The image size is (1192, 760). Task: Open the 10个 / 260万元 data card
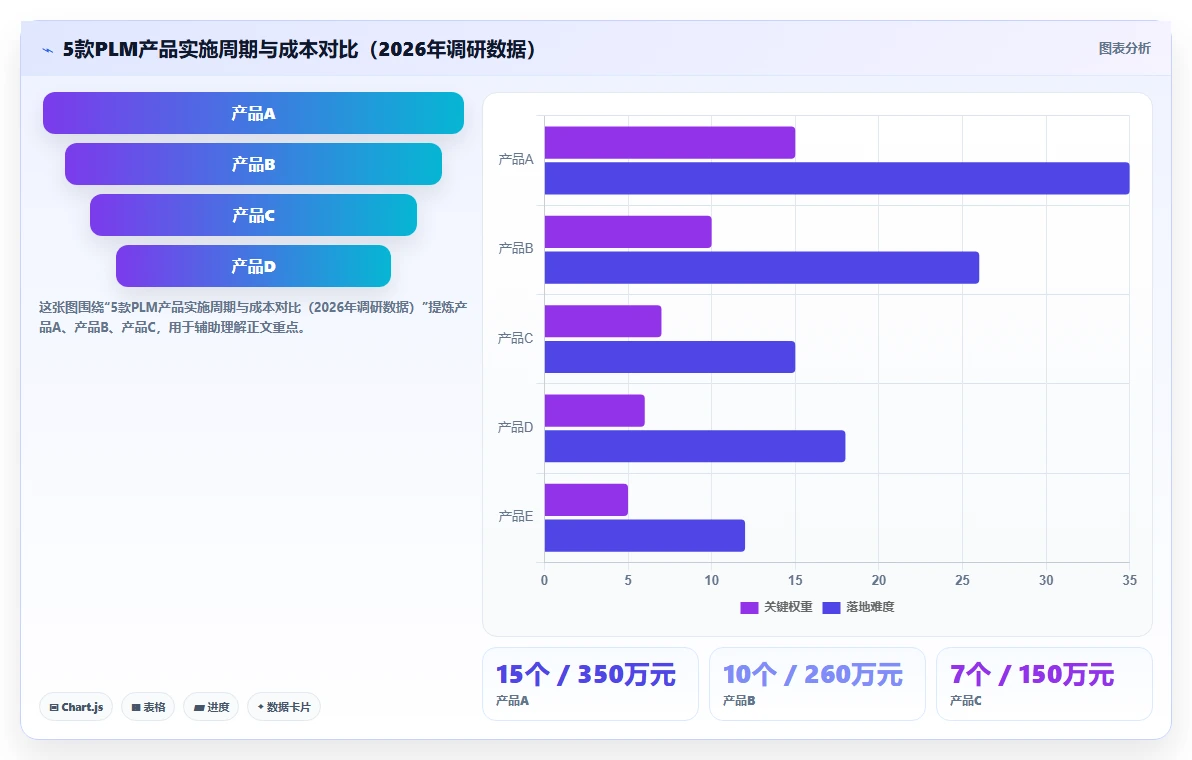817,684
